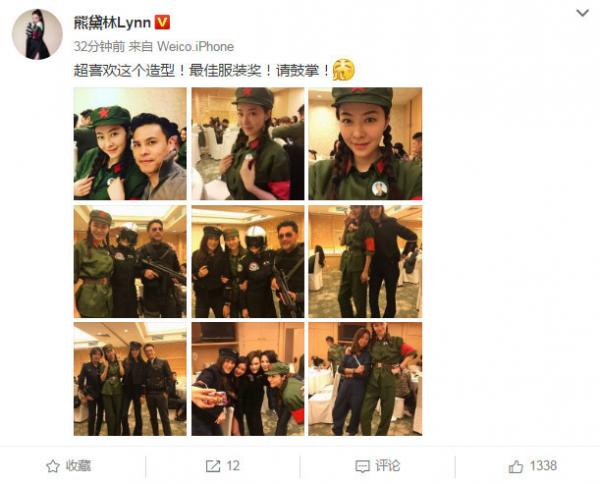Click the thumbs-up like icon
This screenshot has width=600, height=484.
[x=515, y=466]
